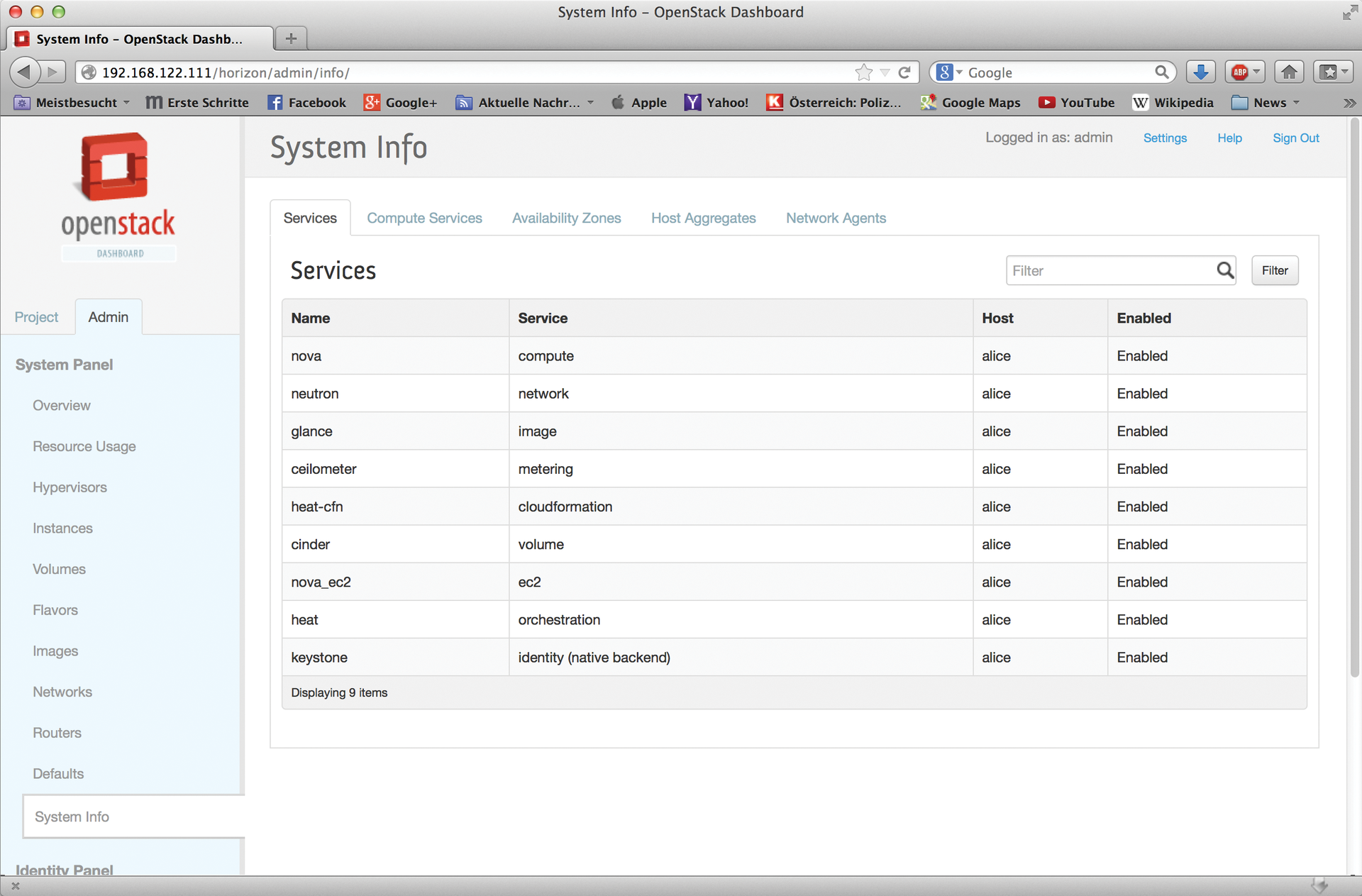Open Hypervisors in the System Panel
This screenshot has height=896, width=1362.
tap(70, 487)
